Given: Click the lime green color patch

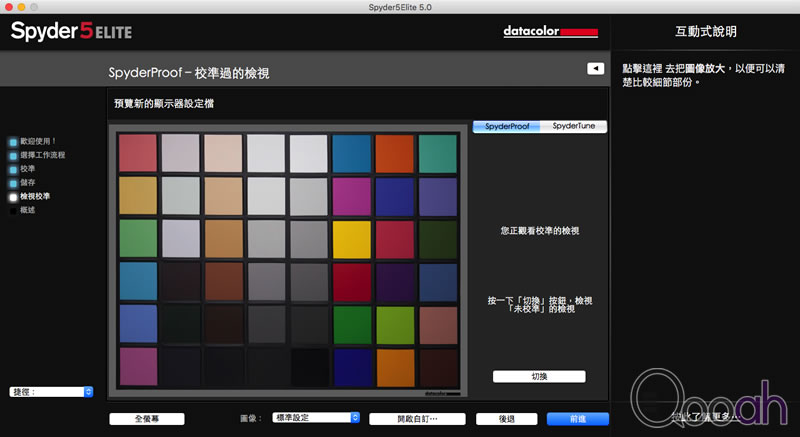Looking at the screenshot, I should click(x=395, y=325).
